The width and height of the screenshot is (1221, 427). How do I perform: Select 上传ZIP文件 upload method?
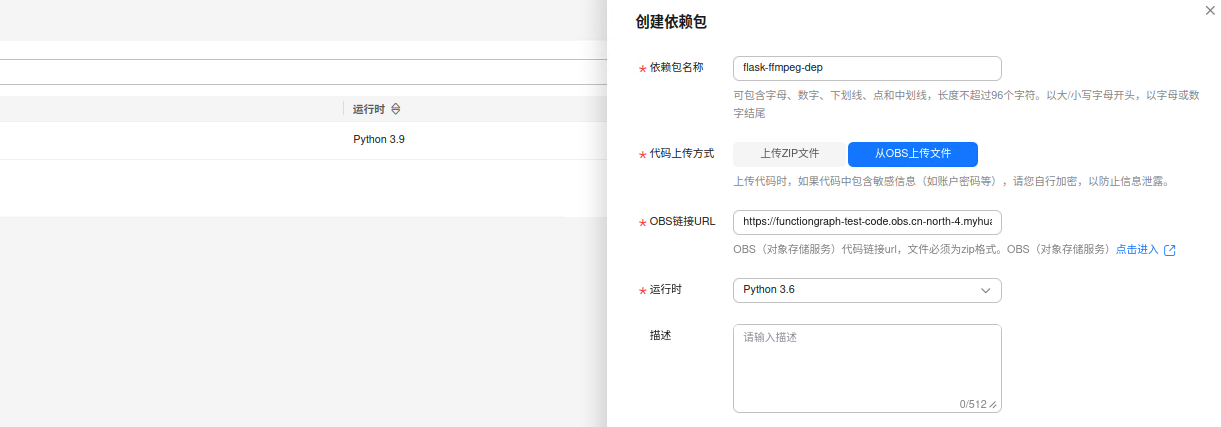pos(789,154)
